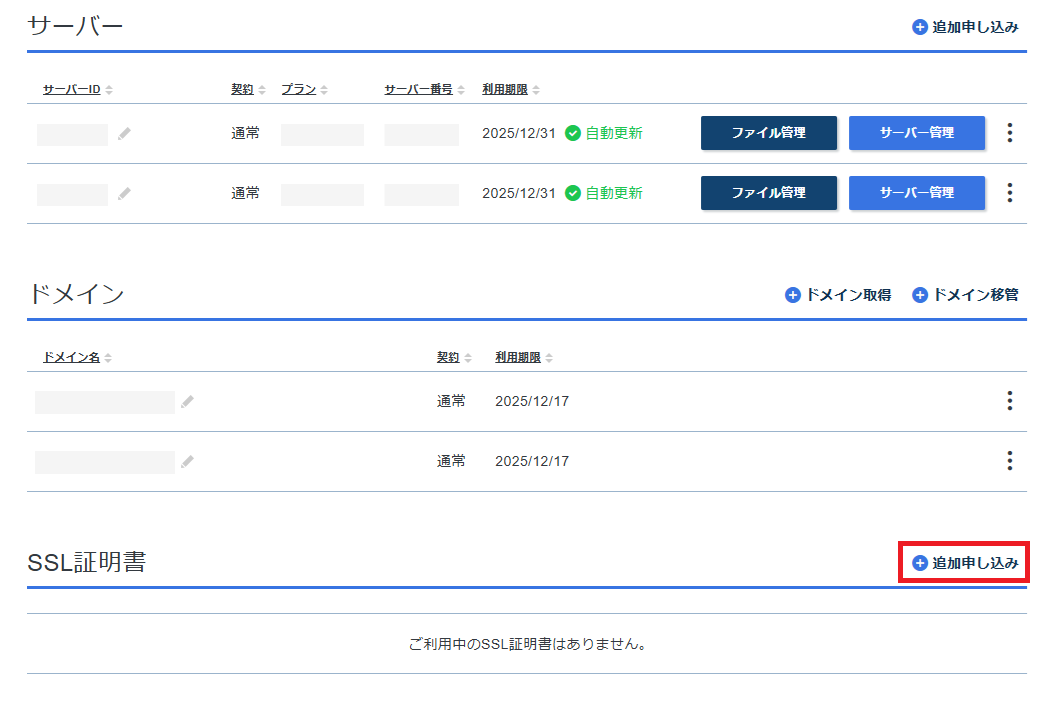Click 自動更新 text in the first server row
The width and height of the screenshot is (1054, 708).
click(x=614, y=133)
